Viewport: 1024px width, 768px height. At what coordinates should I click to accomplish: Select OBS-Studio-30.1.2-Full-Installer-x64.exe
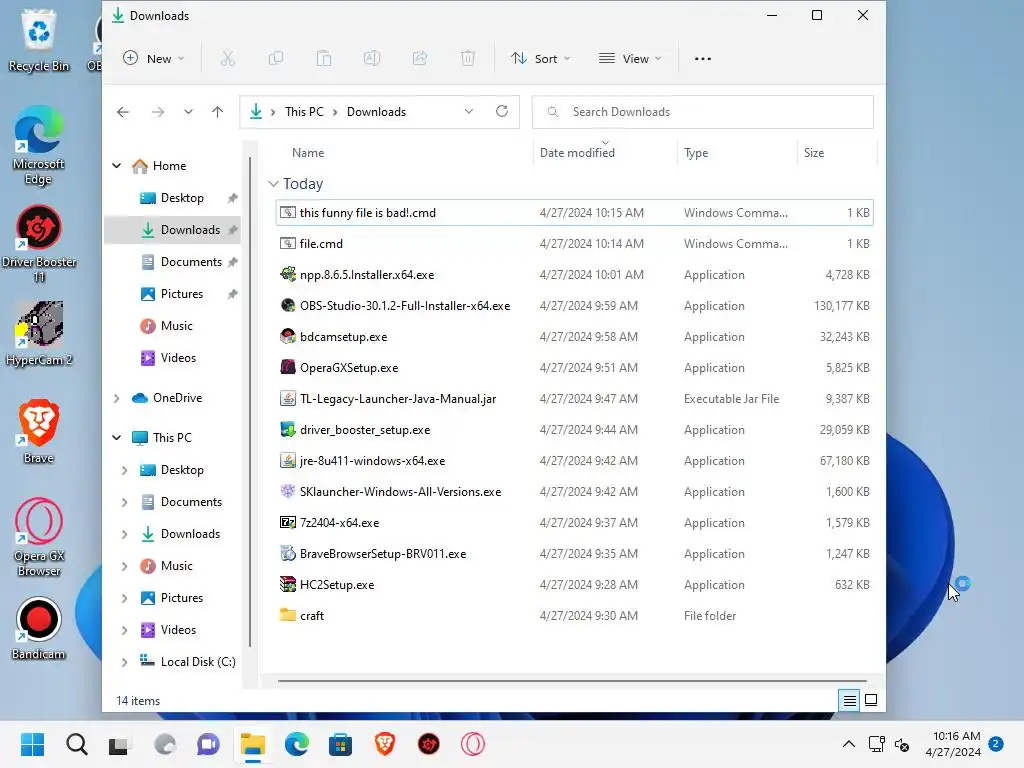click(x=575, y=306)
